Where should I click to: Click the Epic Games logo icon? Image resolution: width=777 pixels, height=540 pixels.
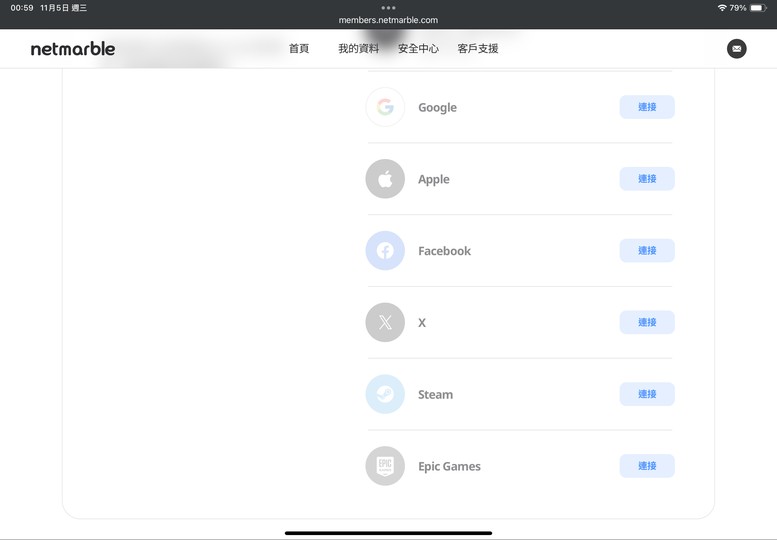pyautogui.click(x=385, y=466)
